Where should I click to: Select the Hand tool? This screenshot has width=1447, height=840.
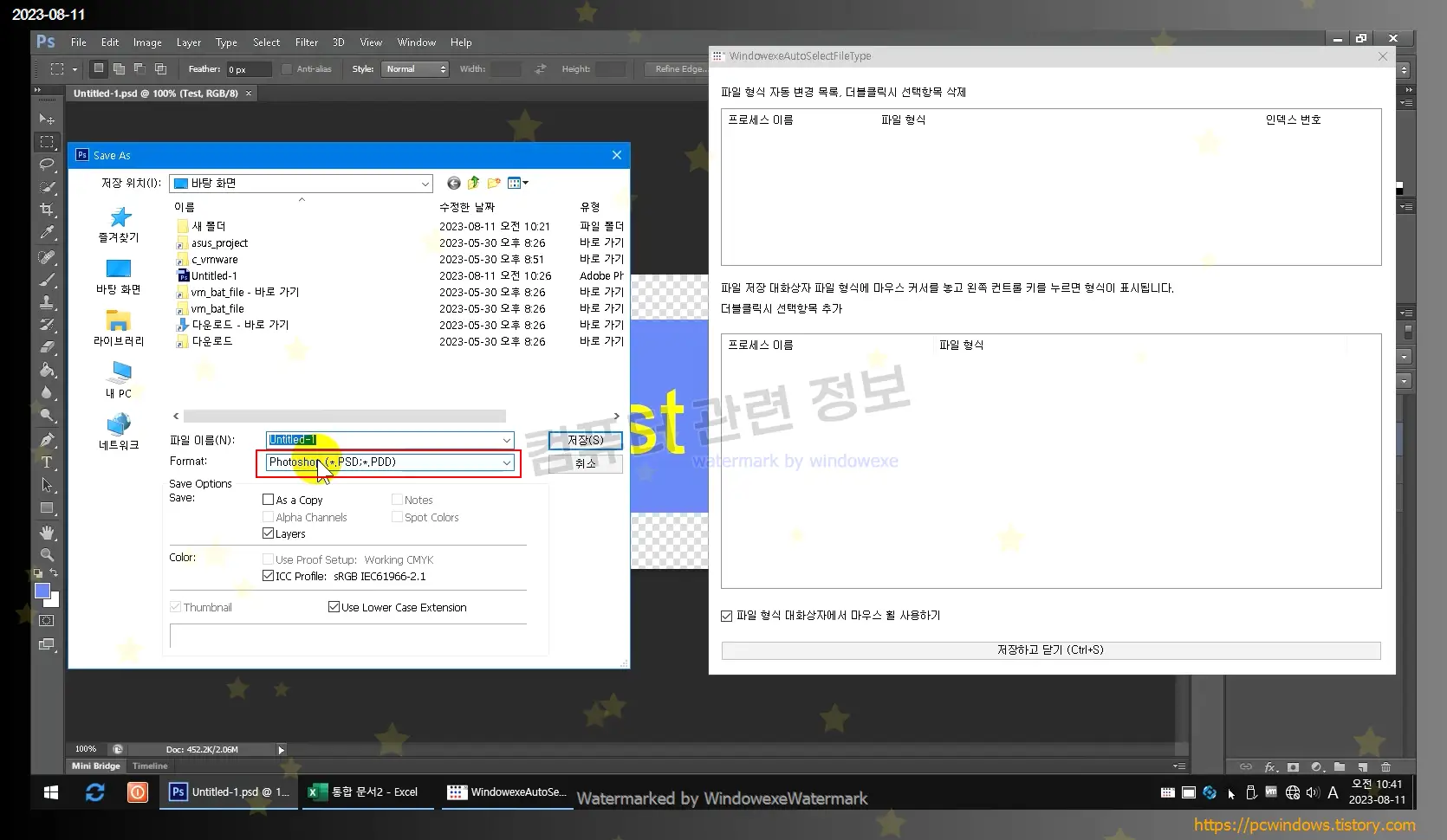(x=47, y=533)
